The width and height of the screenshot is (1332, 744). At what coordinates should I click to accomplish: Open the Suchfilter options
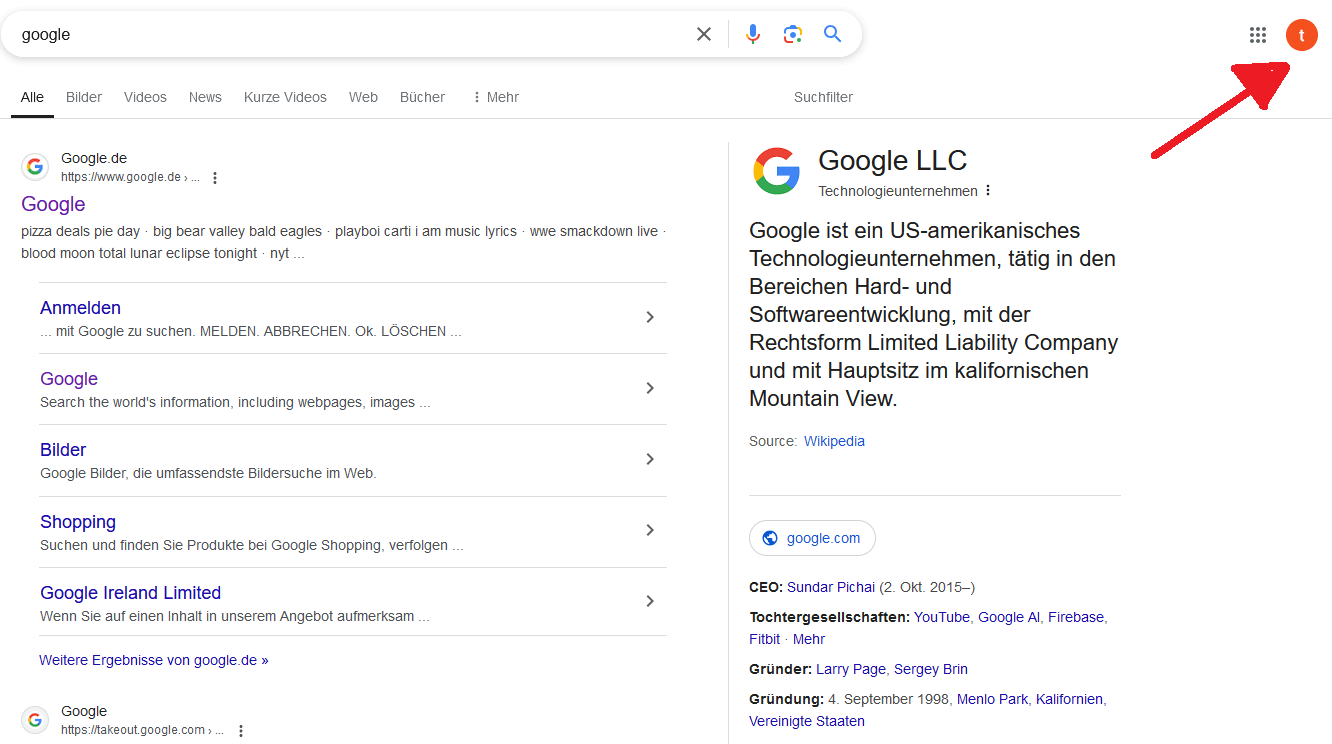pos(823,97)
